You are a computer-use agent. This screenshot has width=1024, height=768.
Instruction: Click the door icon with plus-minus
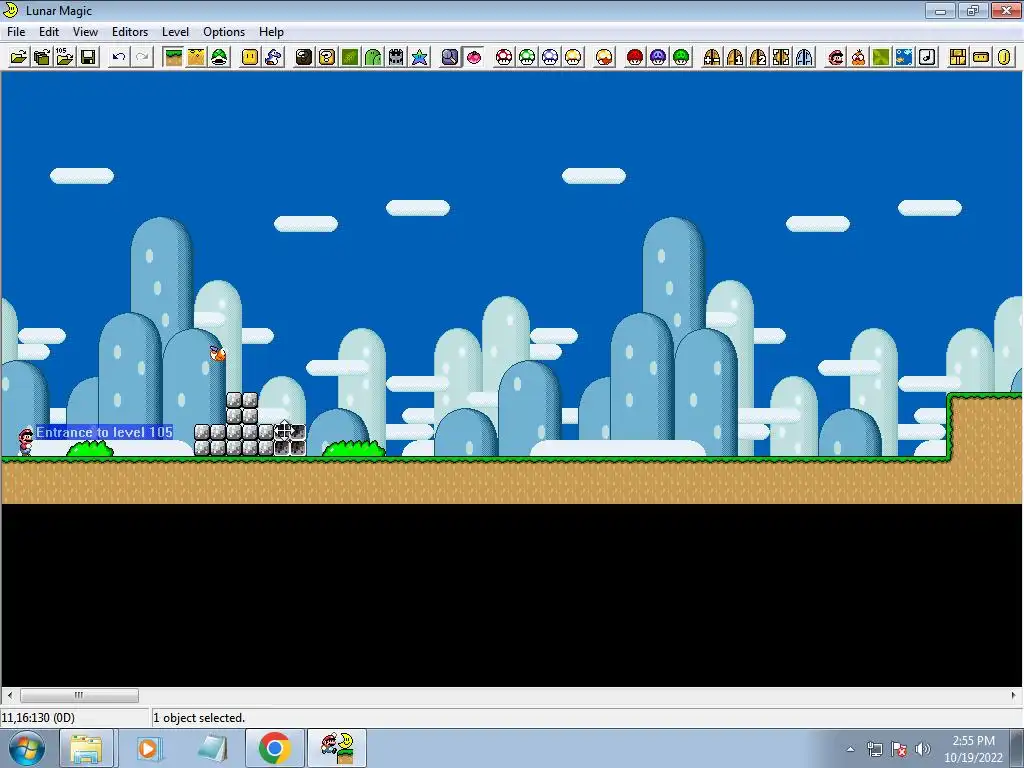pyautogui.click(x=712, y=57)
